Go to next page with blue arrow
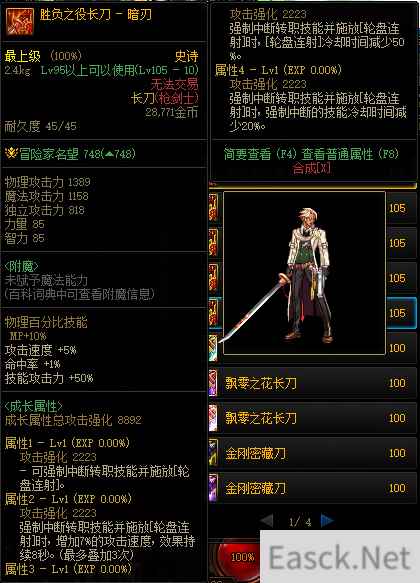The image size is (420, 583). pos(327,521)
